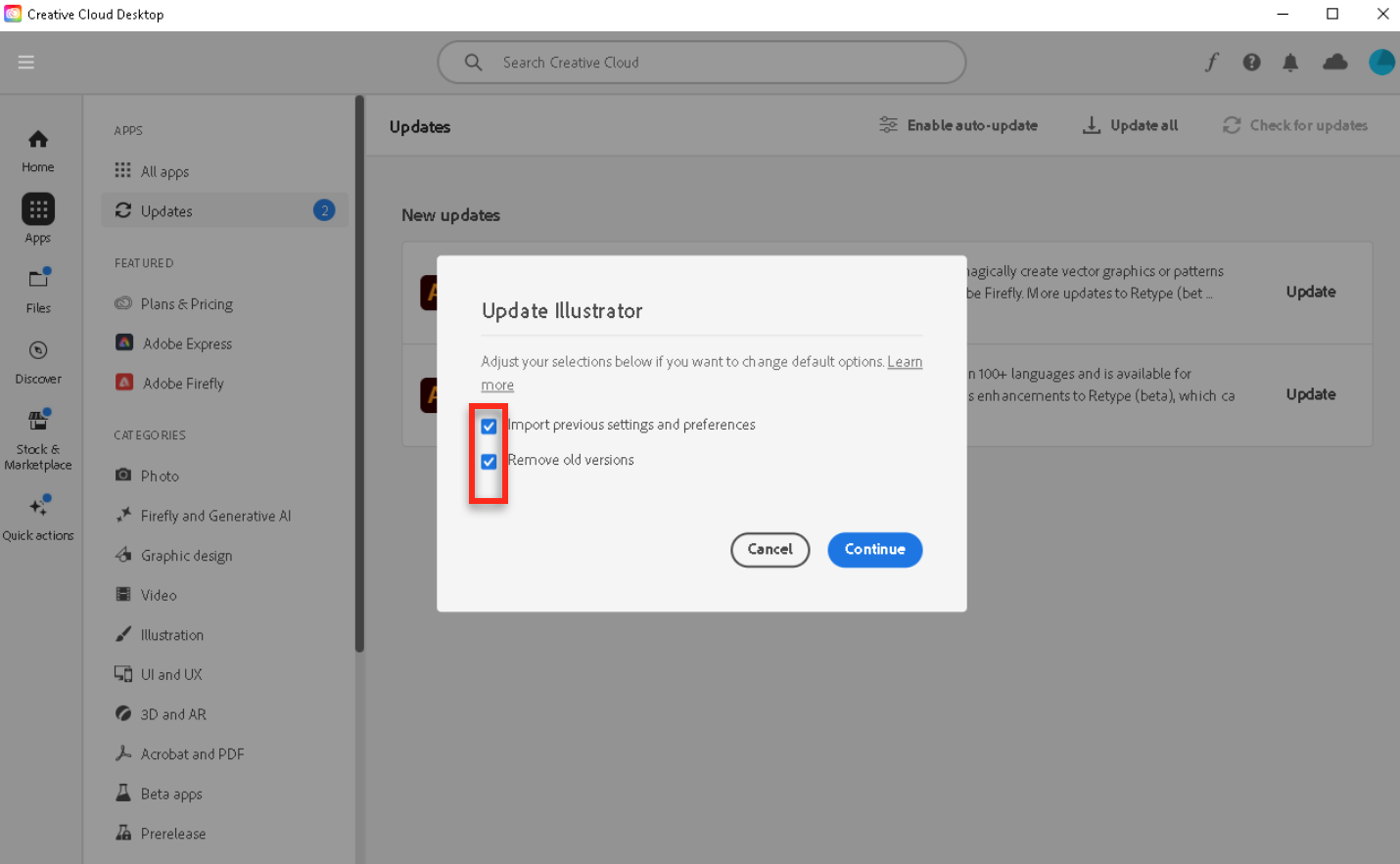This screenshot has width=1400, height=864.
Task: Go to Home in left rail
Action: coord(38,152)
